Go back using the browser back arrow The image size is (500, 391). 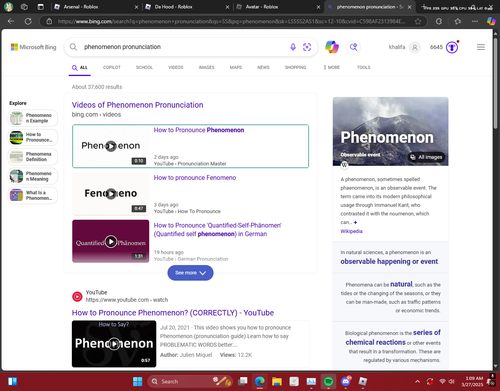(x=11, y=21)
